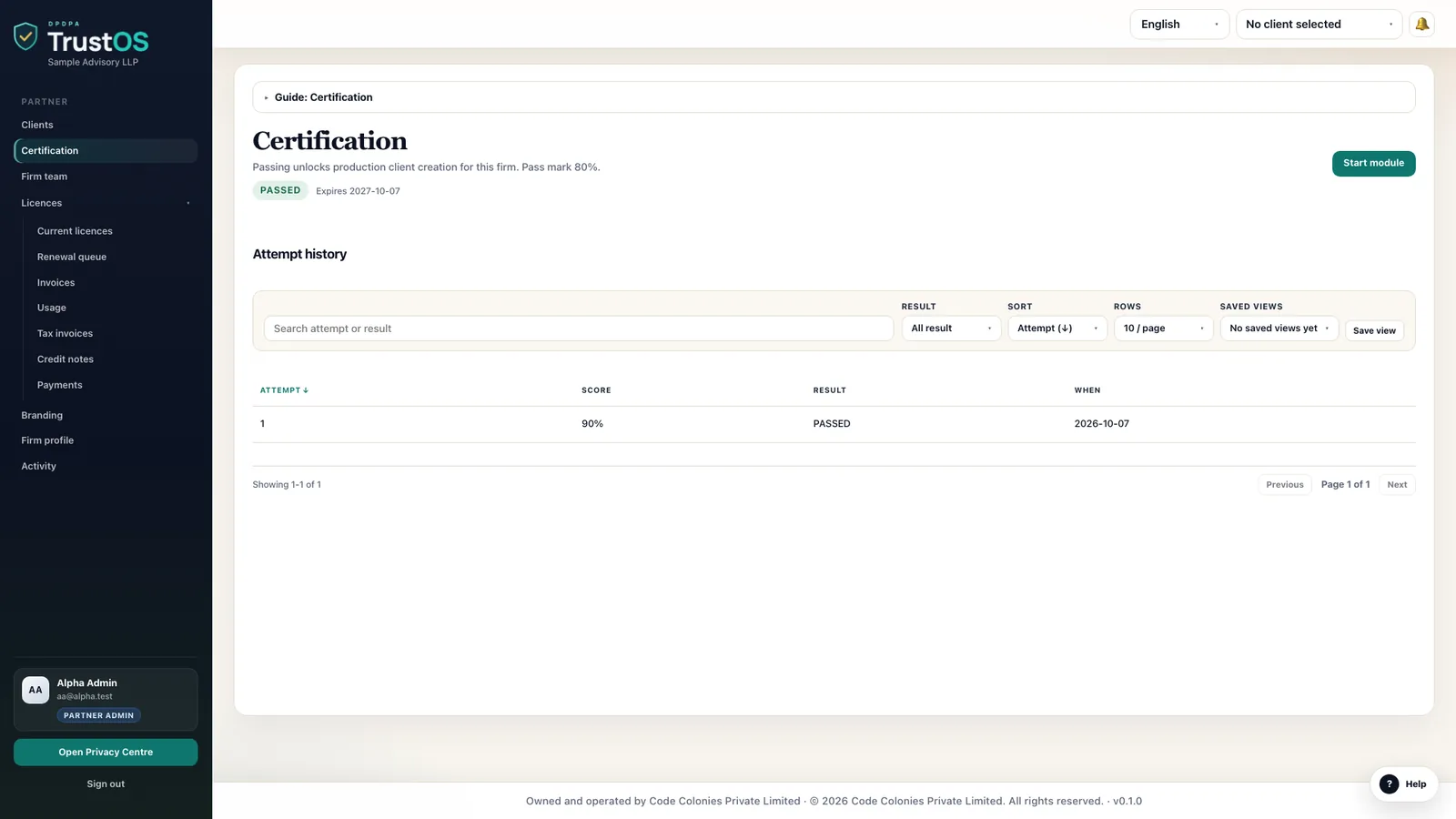Open Usage under Licences
The image size is (1456, 819).
pos(52,308)
